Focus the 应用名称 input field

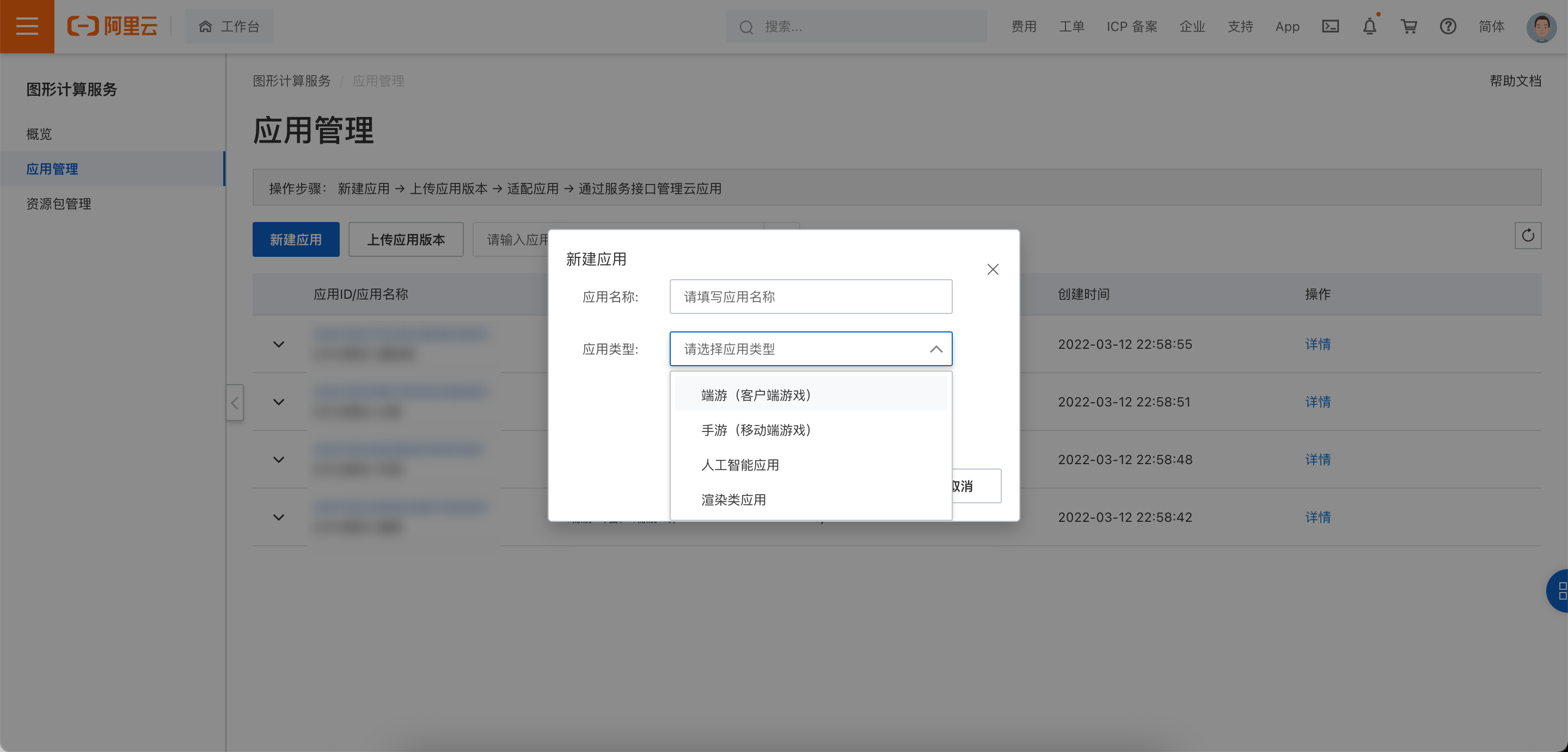810,297
